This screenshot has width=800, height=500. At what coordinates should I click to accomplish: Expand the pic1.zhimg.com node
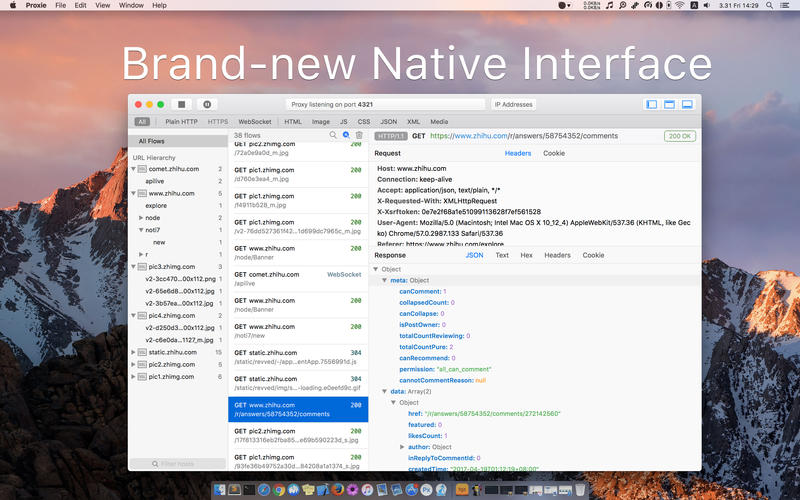pos(133,377)
